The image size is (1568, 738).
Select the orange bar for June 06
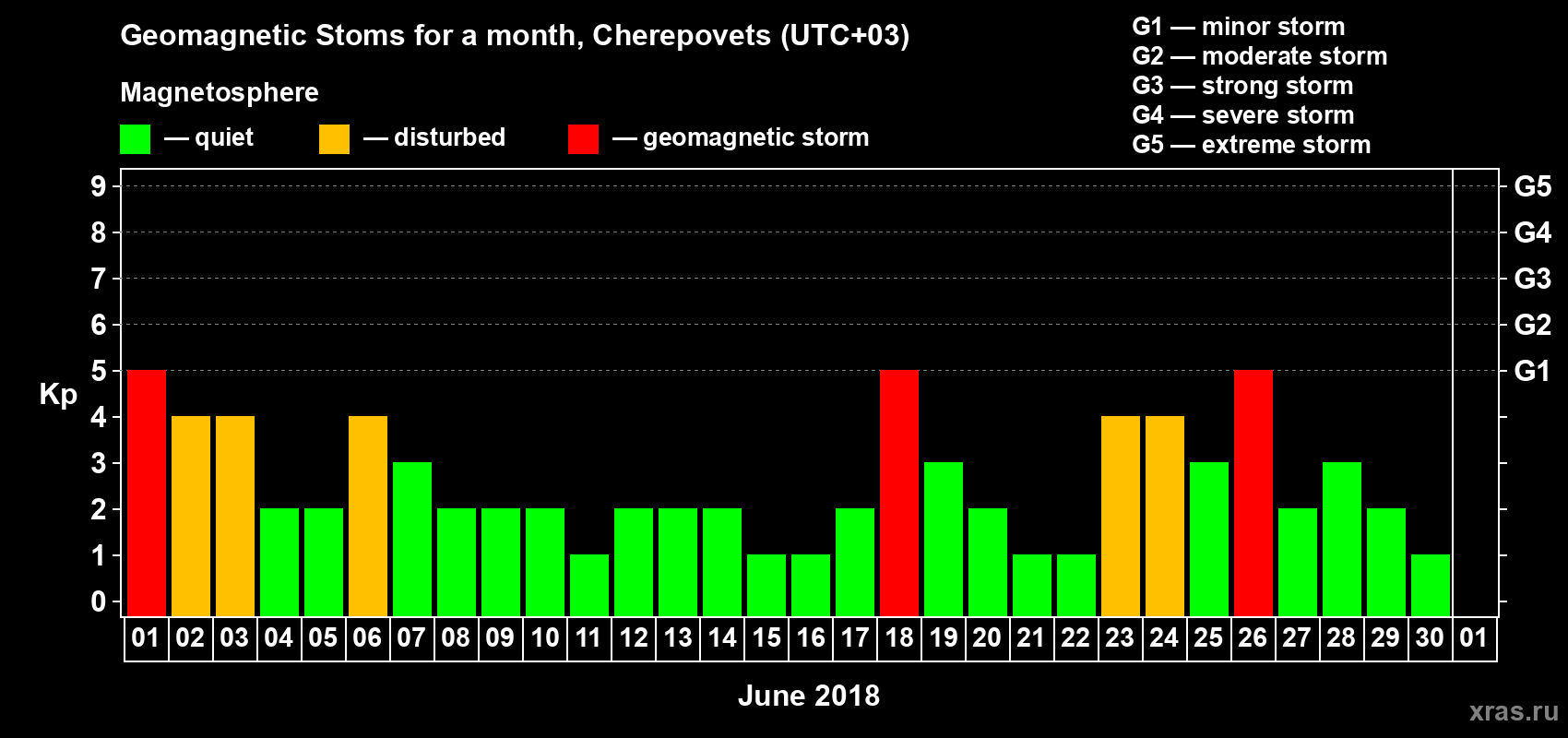point(368,517)
